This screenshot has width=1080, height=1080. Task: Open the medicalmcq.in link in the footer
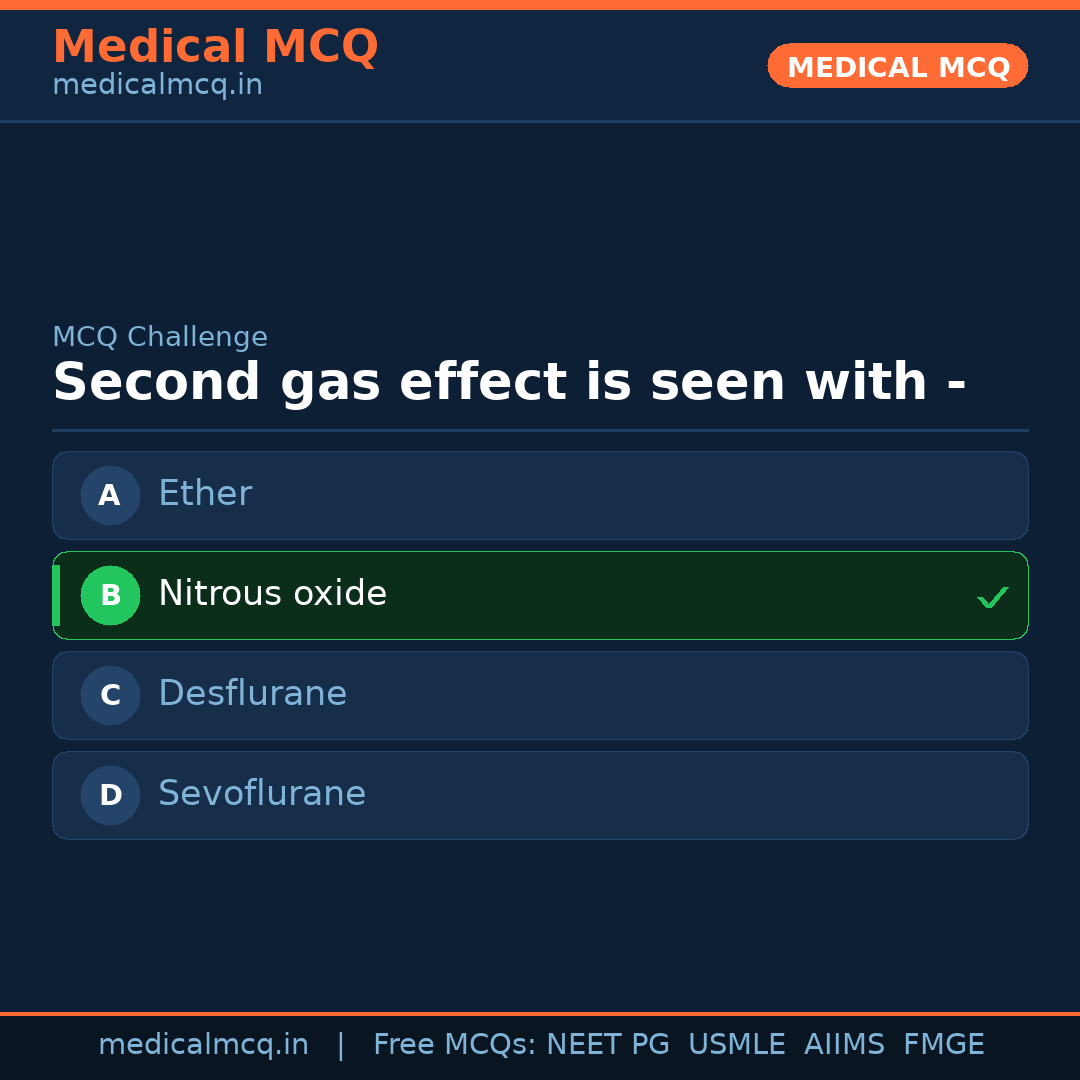coord(203,1045)
